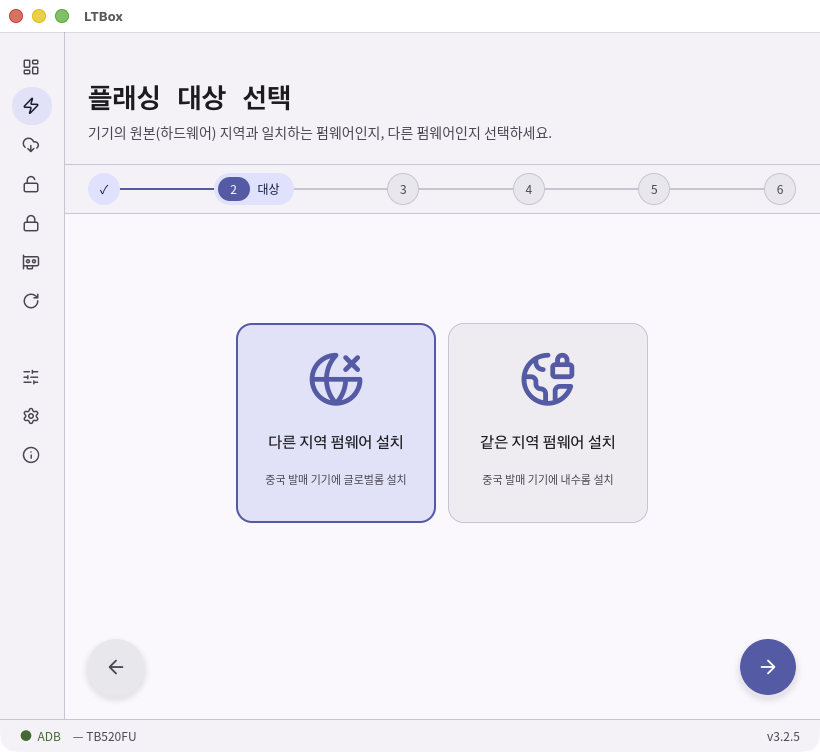Click the completed checkmark step one
The width and height of the screenshot is (820, 752).
point(104,189)
